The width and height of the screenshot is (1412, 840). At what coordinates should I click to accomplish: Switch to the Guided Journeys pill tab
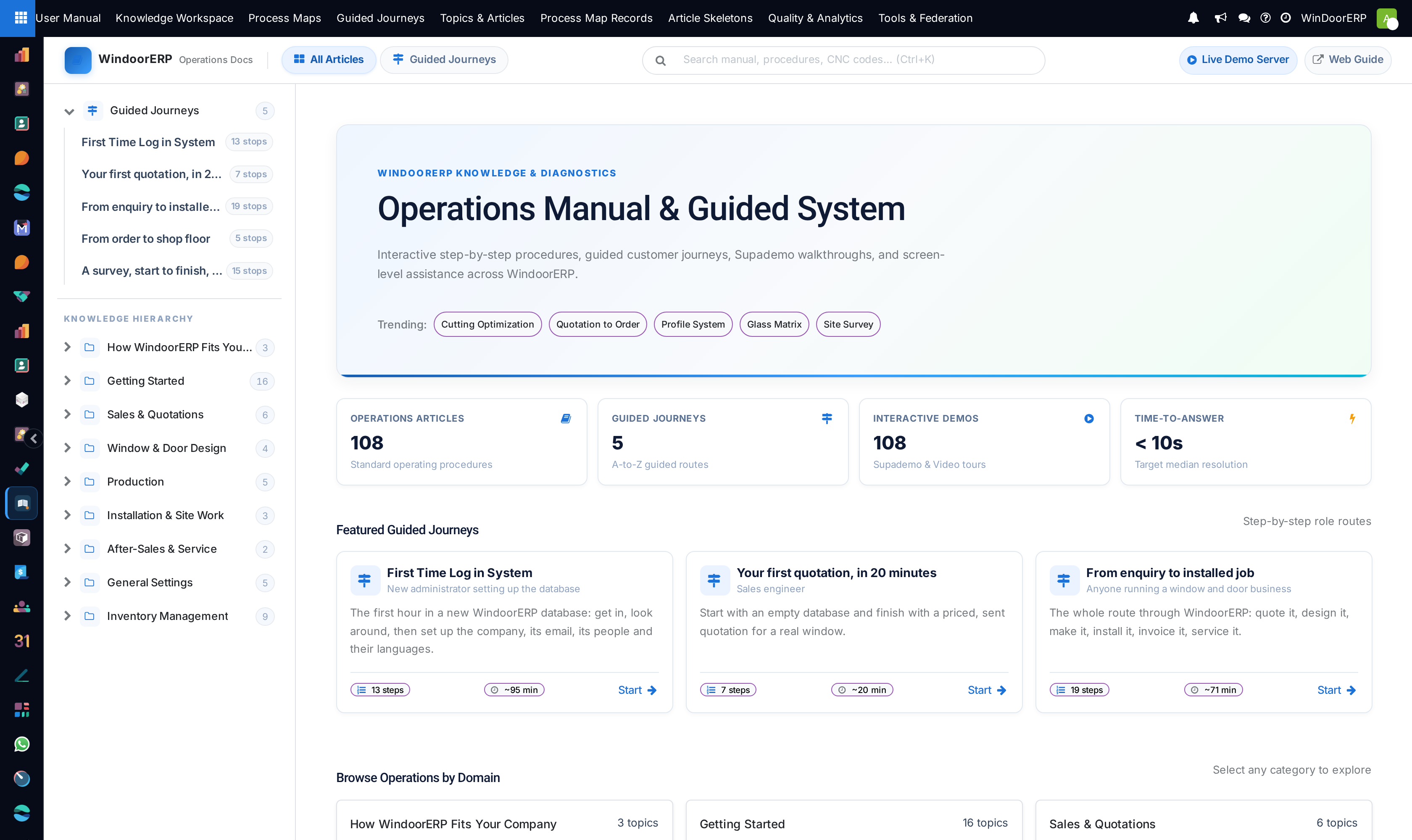[444, 60]
